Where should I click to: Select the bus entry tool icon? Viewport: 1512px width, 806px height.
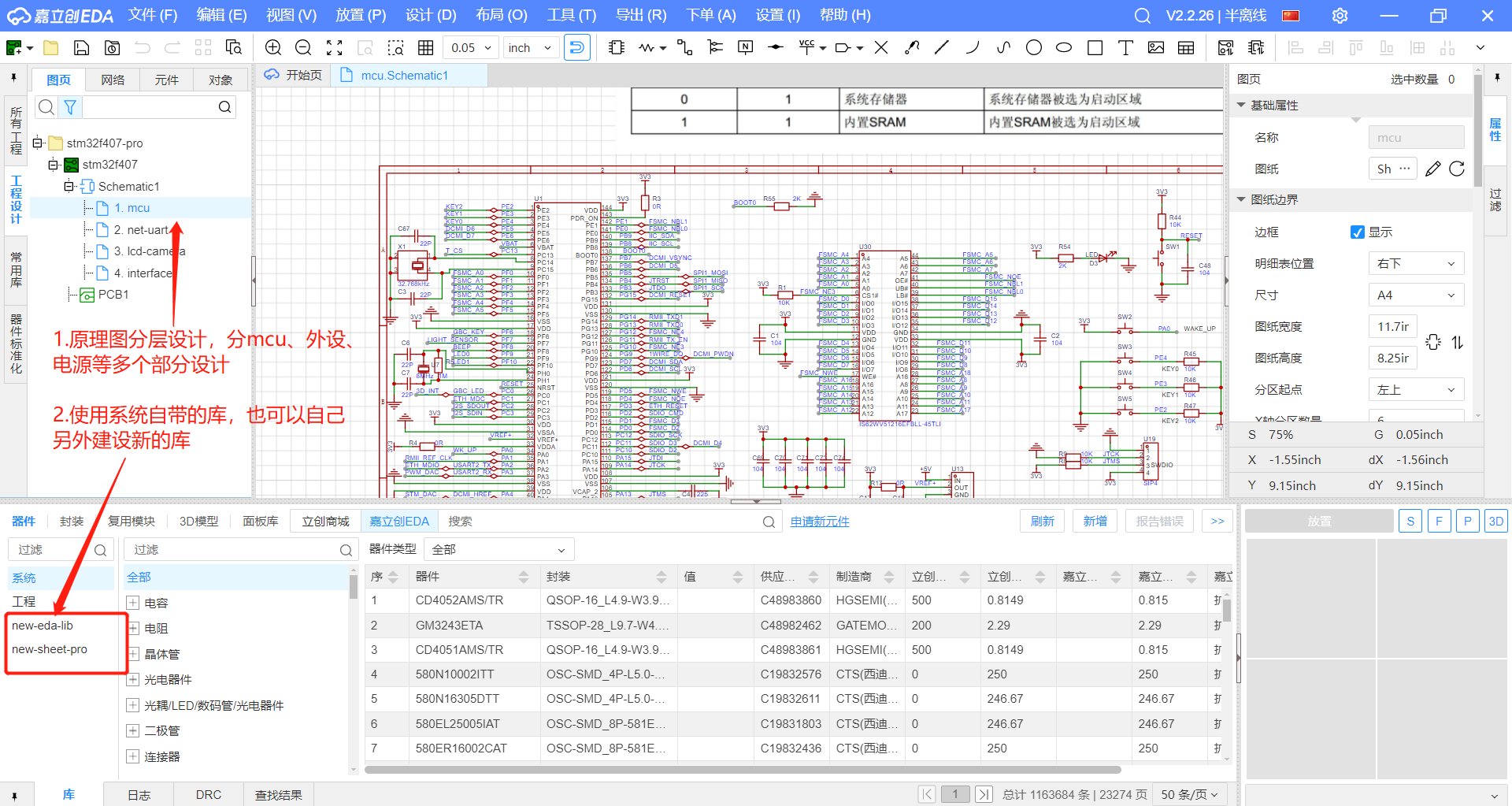click(x=715, y=48)
